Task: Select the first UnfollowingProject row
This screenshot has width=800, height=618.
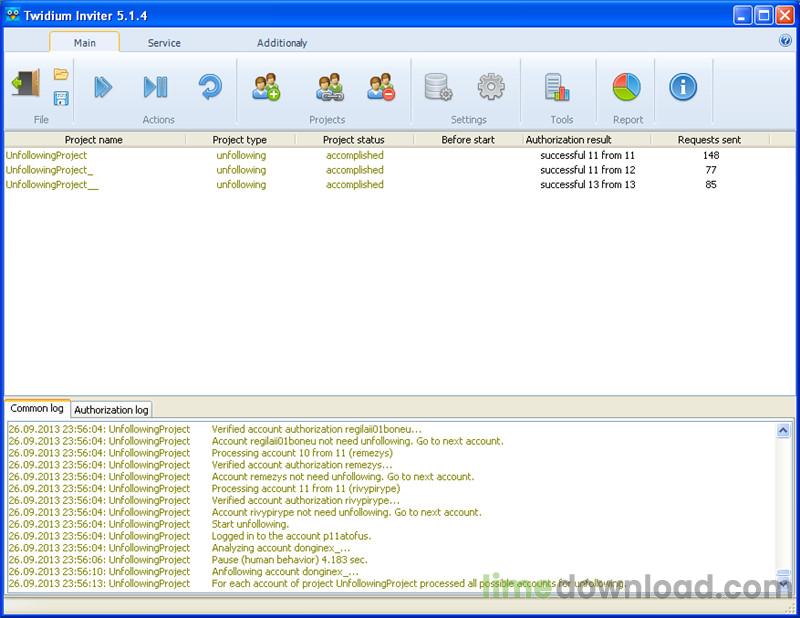Action: (x=47, y=156)
